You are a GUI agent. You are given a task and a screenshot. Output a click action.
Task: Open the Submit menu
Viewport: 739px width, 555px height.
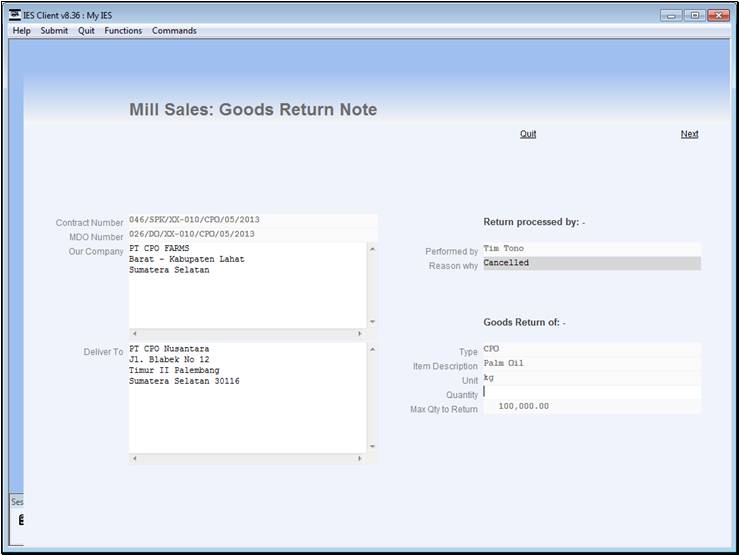(54, 31)
